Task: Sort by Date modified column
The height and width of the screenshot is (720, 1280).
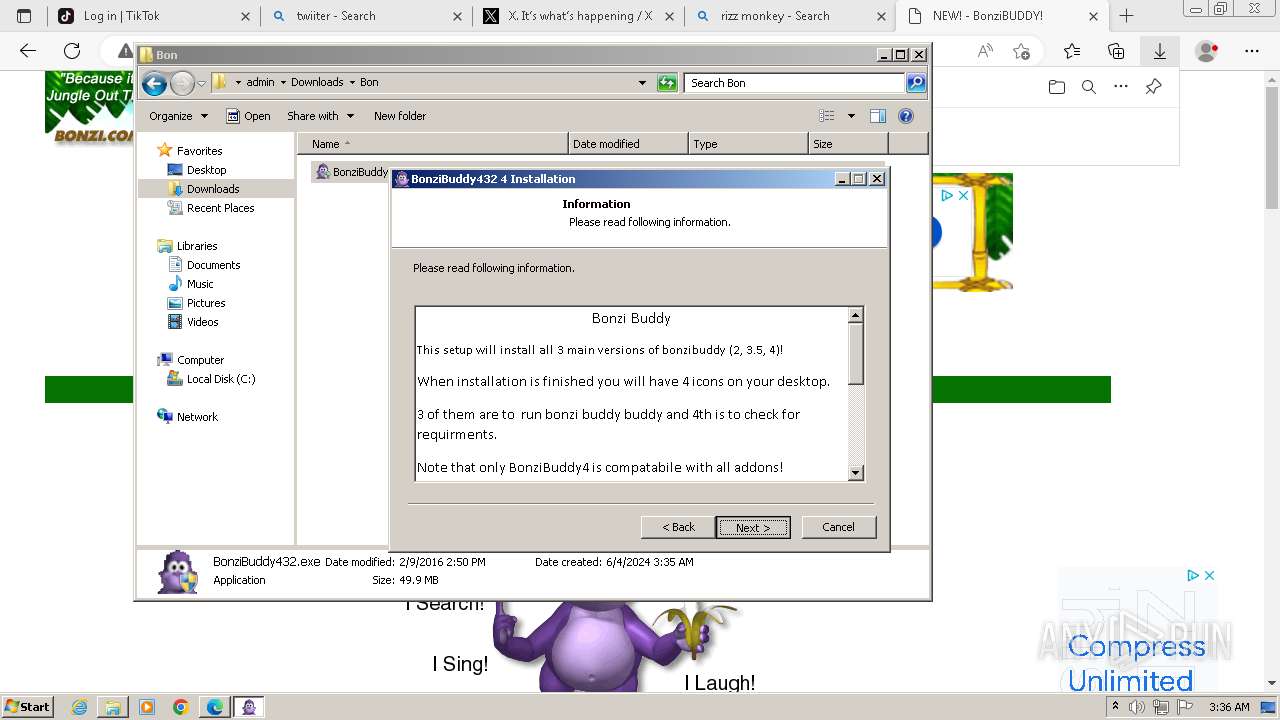Action: coord(628,144)
